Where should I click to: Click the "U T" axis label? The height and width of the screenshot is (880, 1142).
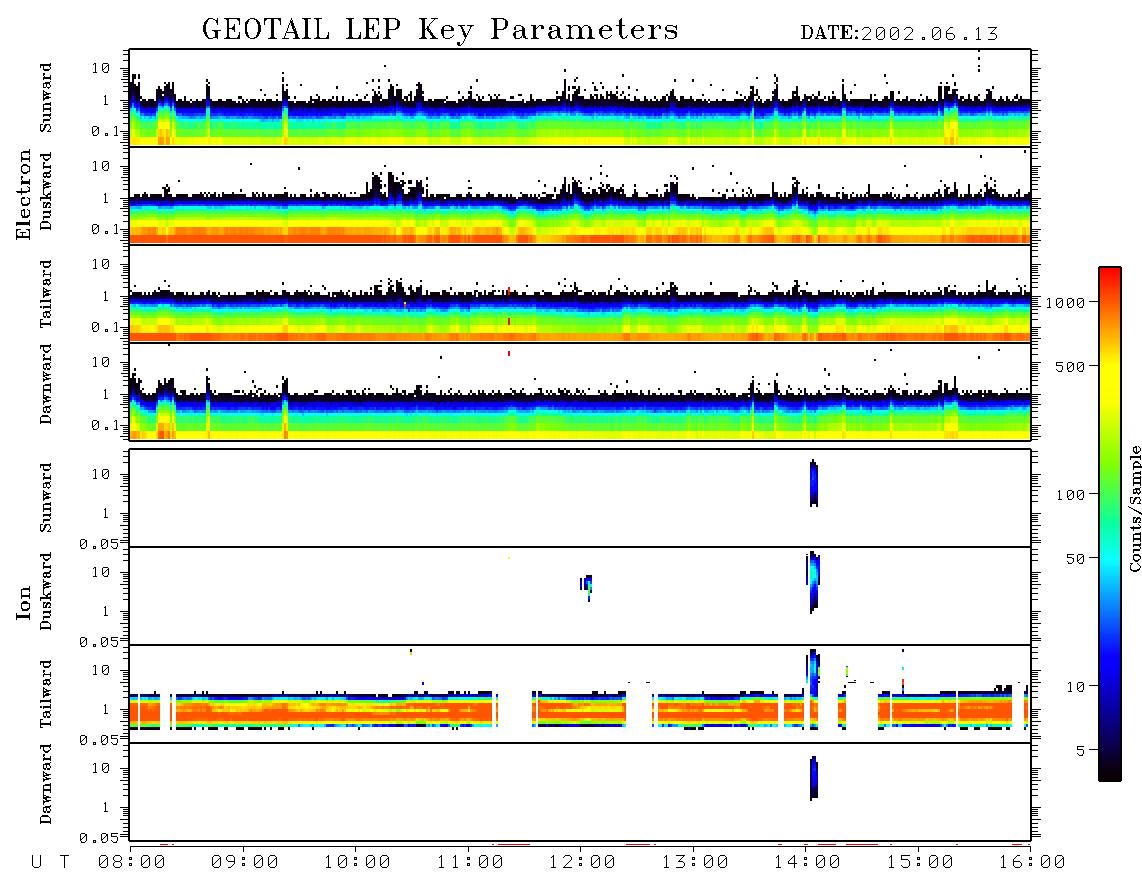click(x=50, y=863)
